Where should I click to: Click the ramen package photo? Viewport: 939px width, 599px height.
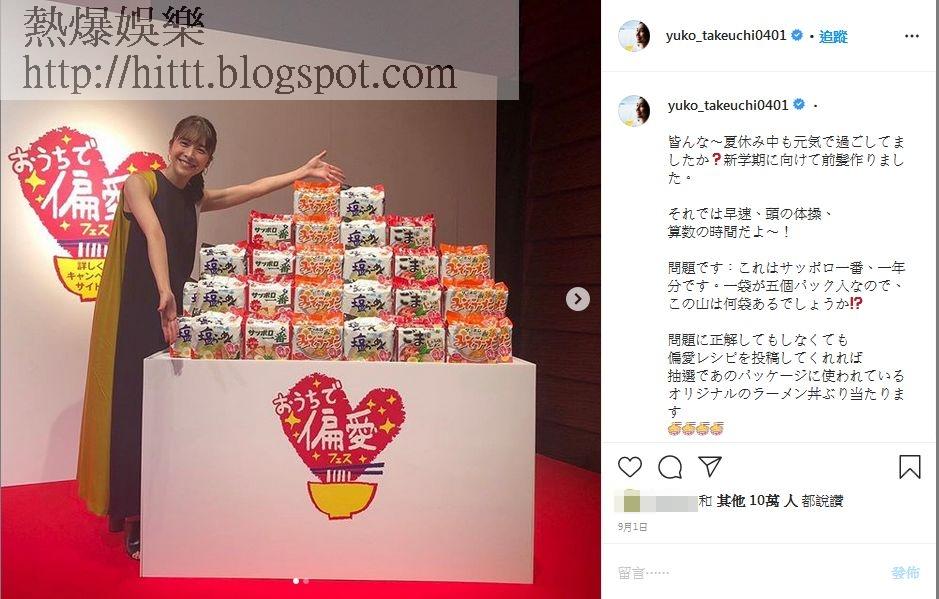(x=300, y=300)
